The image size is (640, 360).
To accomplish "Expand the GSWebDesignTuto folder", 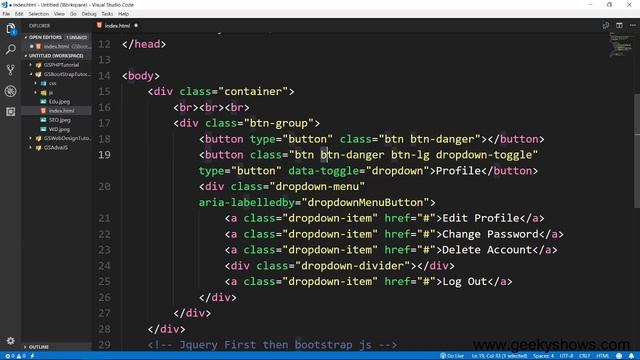I will click(x=31, y=138).
